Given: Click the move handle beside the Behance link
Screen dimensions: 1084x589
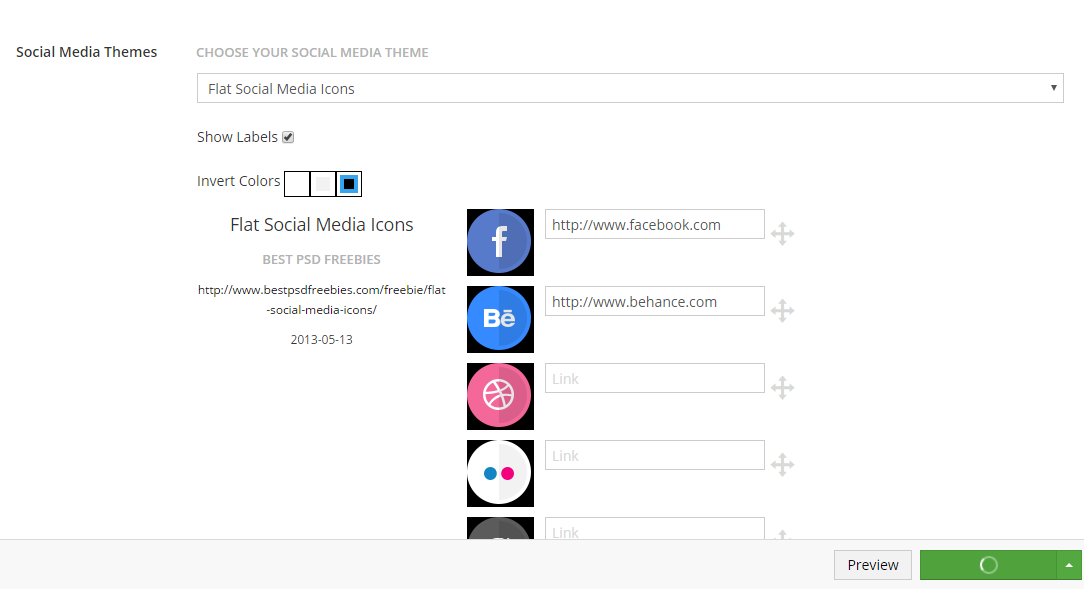Looking at the screenshot, I should pyautogui.click(x=782, y=311).
